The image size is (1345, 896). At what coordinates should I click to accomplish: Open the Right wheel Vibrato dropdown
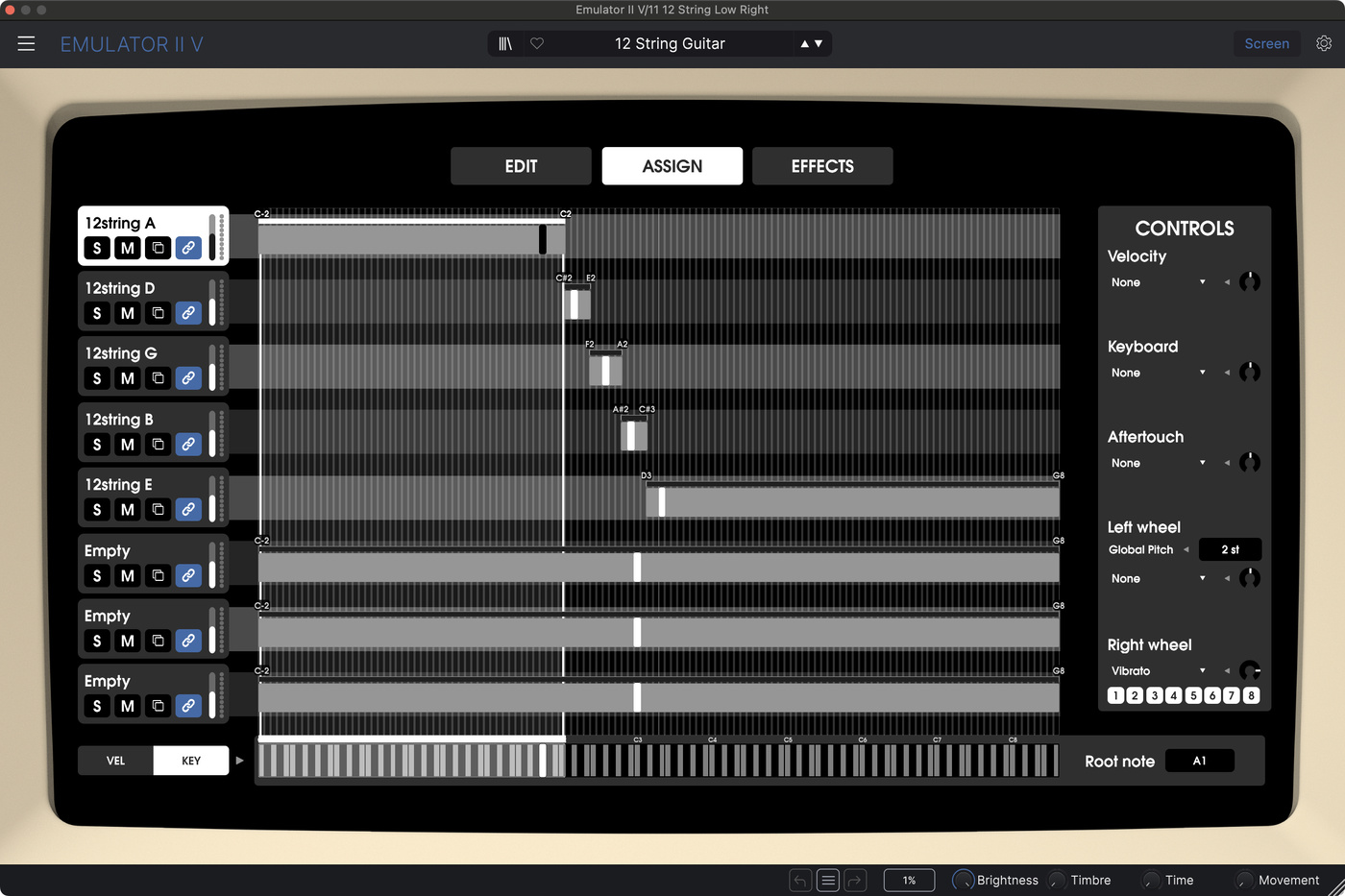(x=1158, y=670)
